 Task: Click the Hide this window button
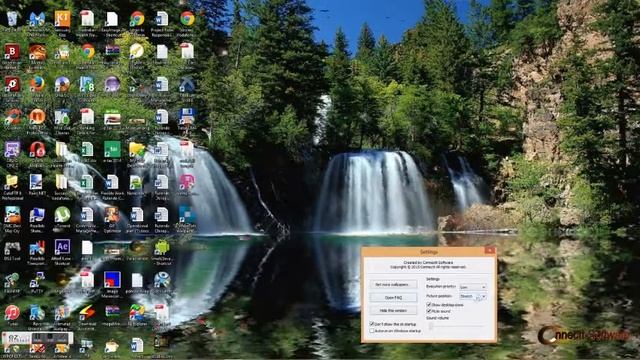point(393,311)
